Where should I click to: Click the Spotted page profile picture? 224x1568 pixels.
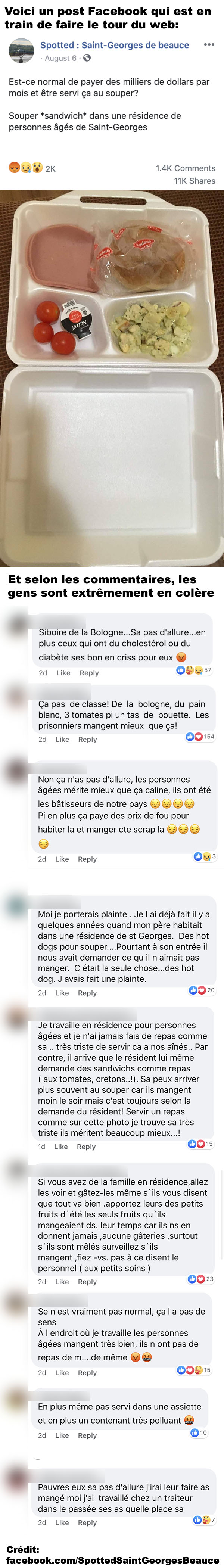(21, 51)
